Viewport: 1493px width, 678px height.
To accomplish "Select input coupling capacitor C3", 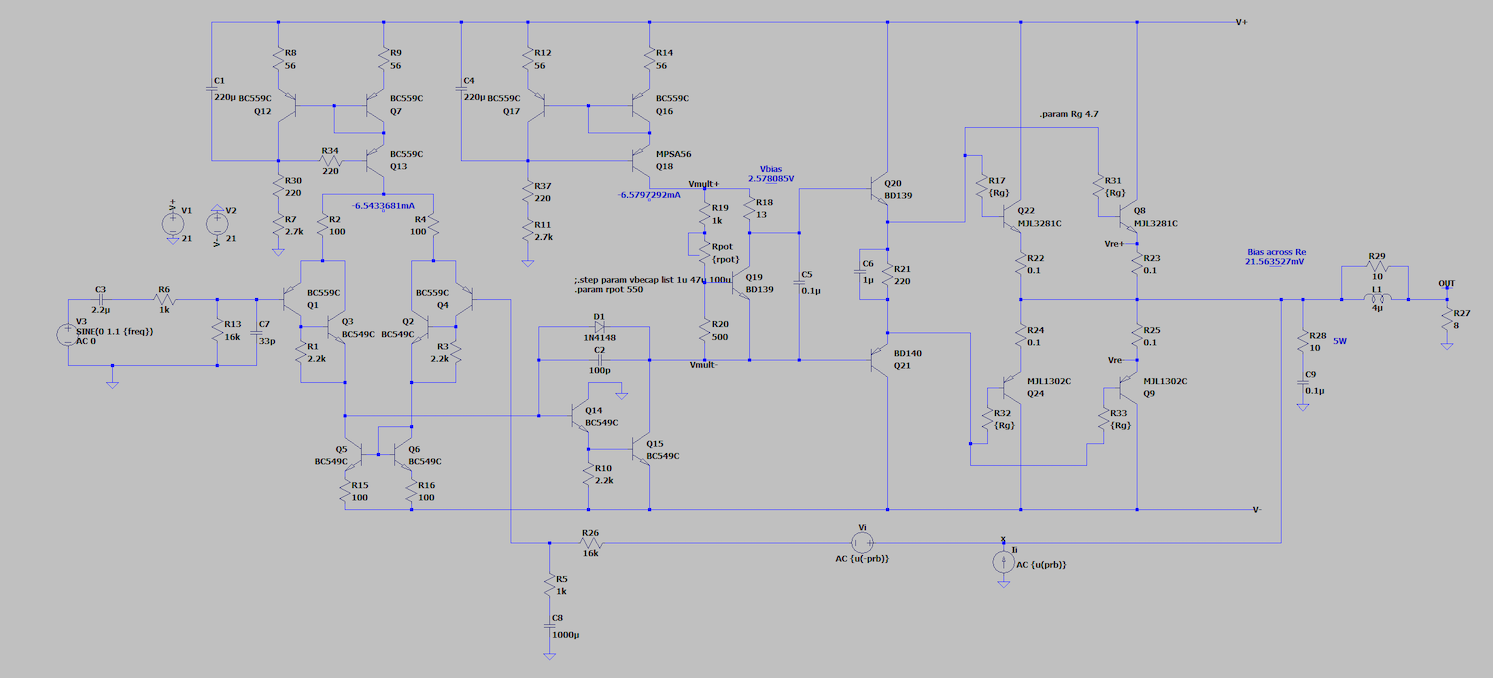I will click(100, 299).
